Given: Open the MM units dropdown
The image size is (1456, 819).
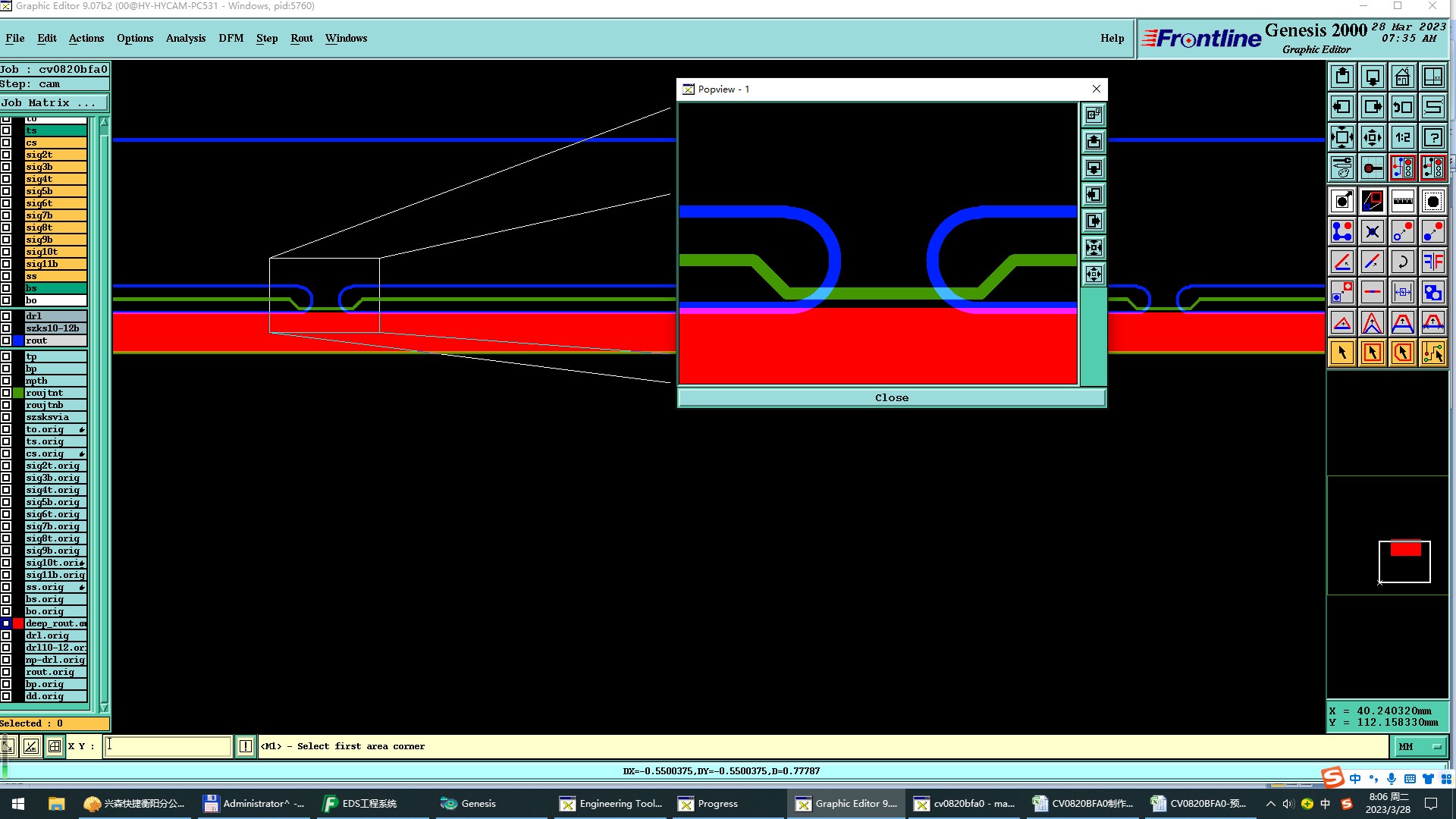Looking at the screenshot, I should tap(1420, 747).
